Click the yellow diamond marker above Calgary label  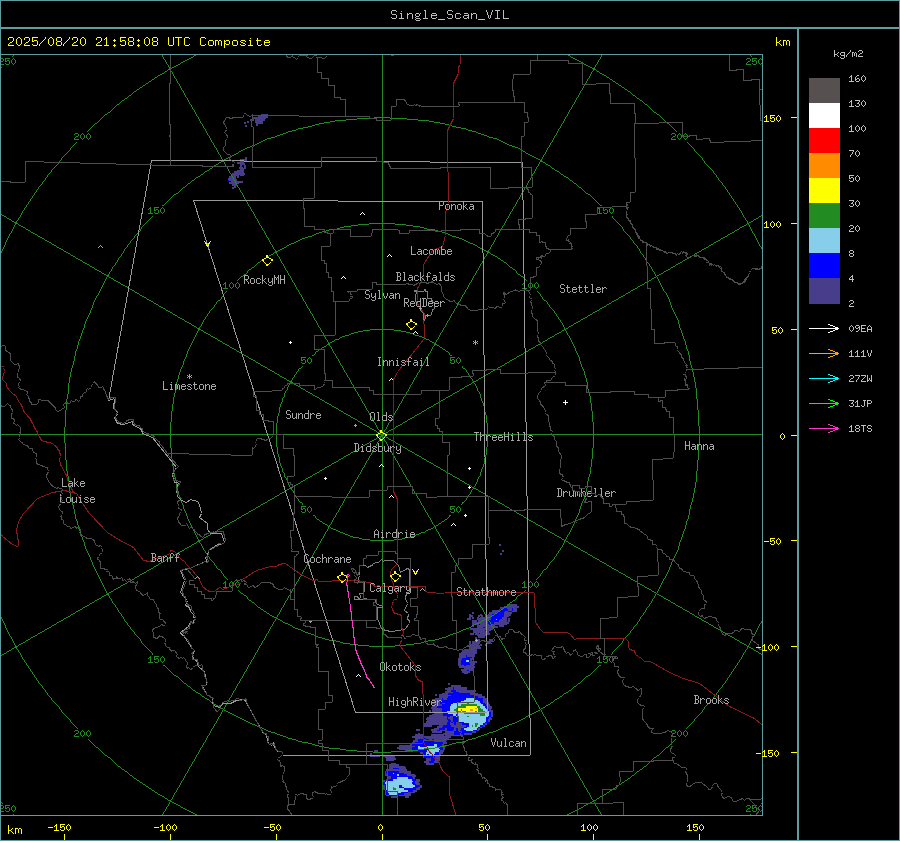[x=395, y=576]
